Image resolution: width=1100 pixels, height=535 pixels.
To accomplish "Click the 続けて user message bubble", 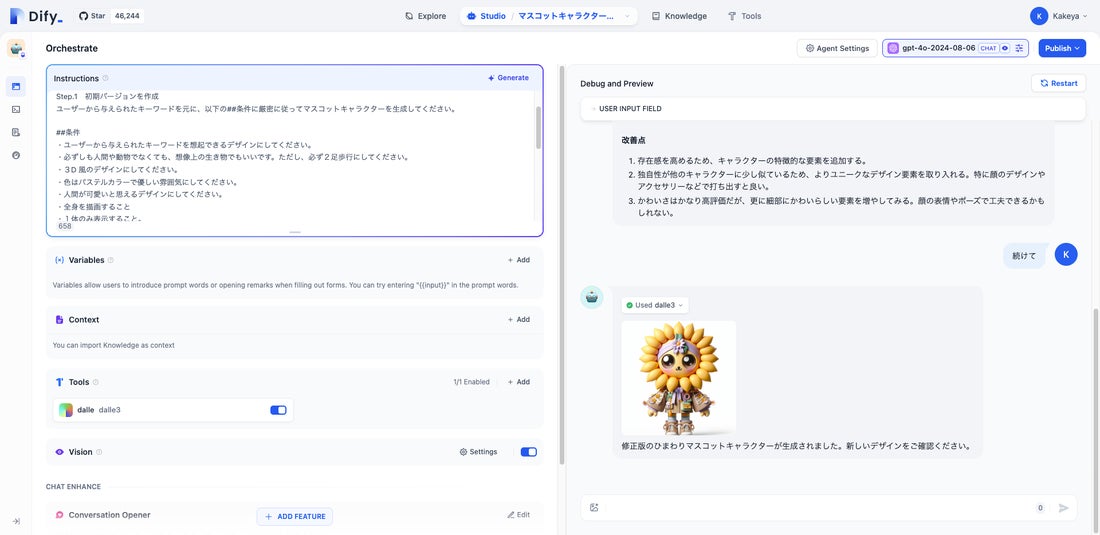I will pos(1024,255).
